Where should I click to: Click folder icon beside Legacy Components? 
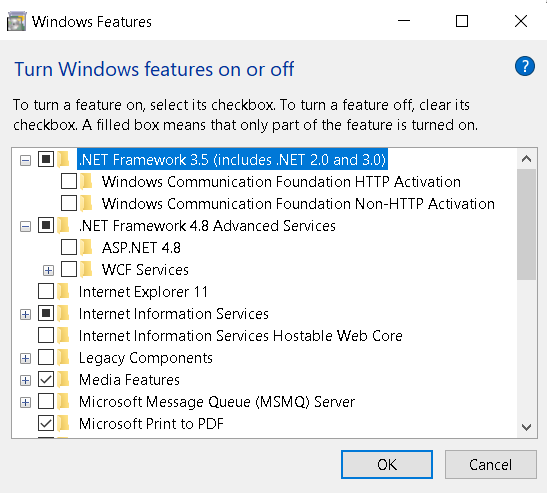pos(64,358)
